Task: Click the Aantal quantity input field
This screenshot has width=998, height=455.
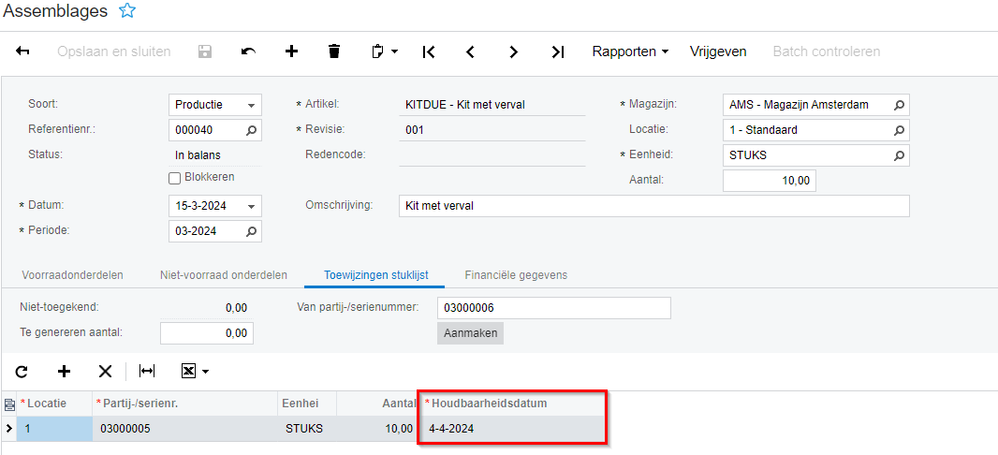Action: click(x=769, y=180)
